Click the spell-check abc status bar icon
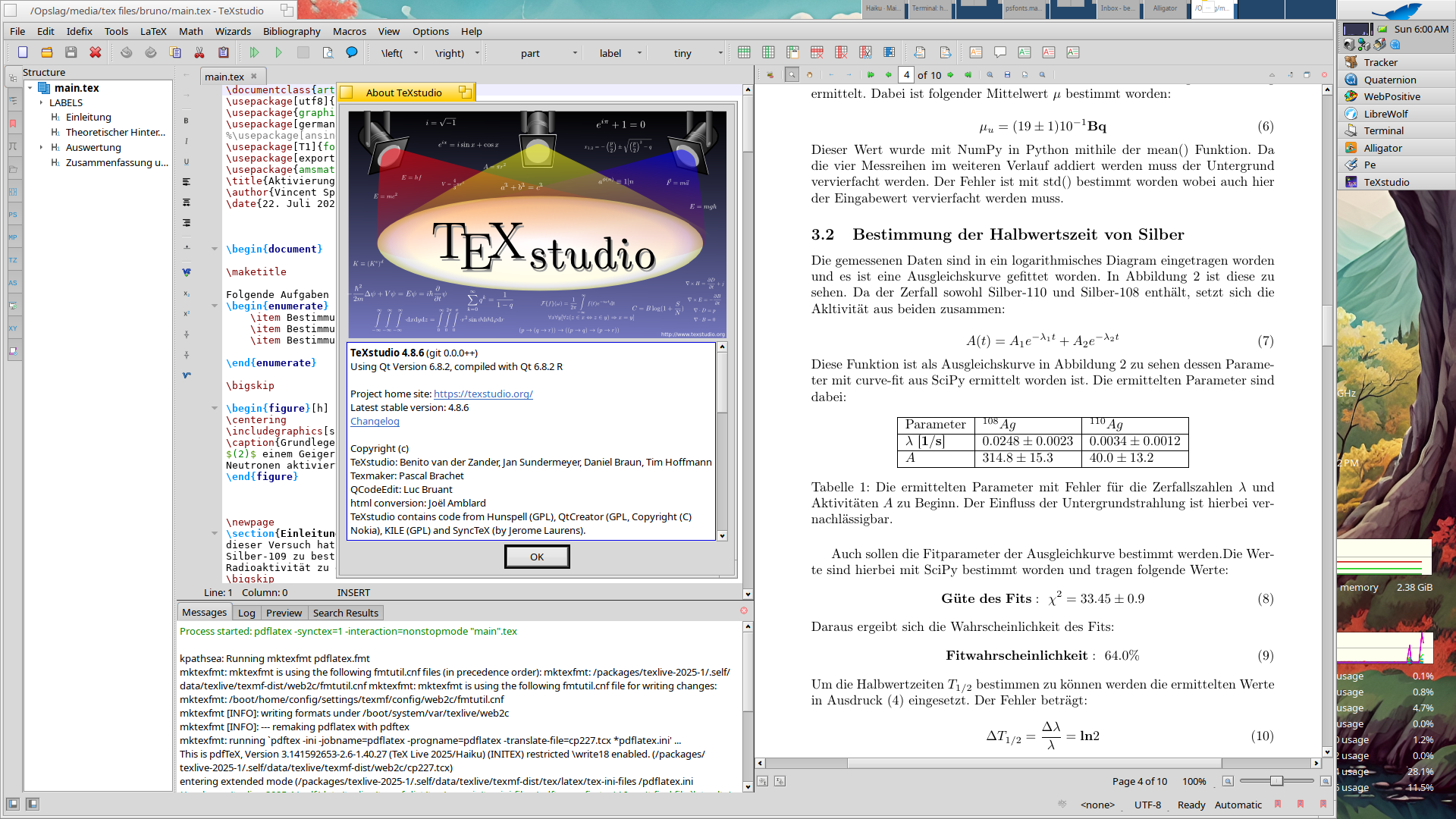 (x=1062, y=804)
